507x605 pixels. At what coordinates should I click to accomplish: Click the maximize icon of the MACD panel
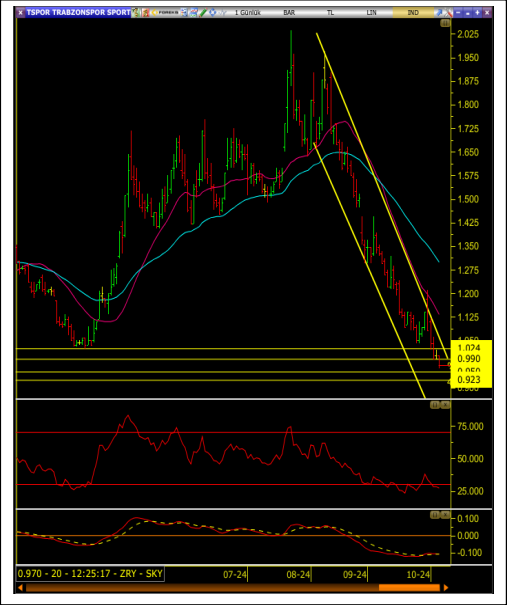[435, 515]
